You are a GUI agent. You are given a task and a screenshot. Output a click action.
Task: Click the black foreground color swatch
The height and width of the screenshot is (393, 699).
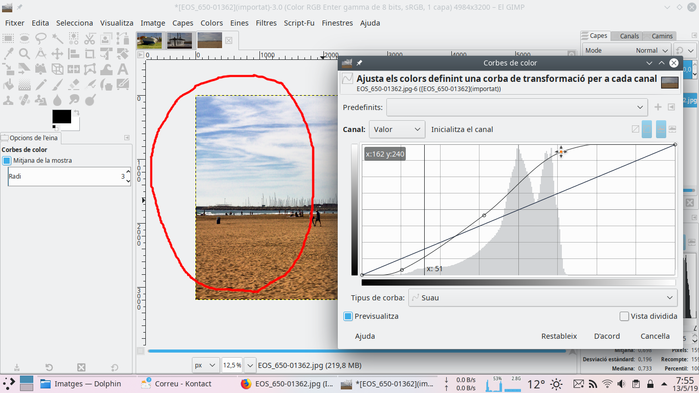click(62, 116)
